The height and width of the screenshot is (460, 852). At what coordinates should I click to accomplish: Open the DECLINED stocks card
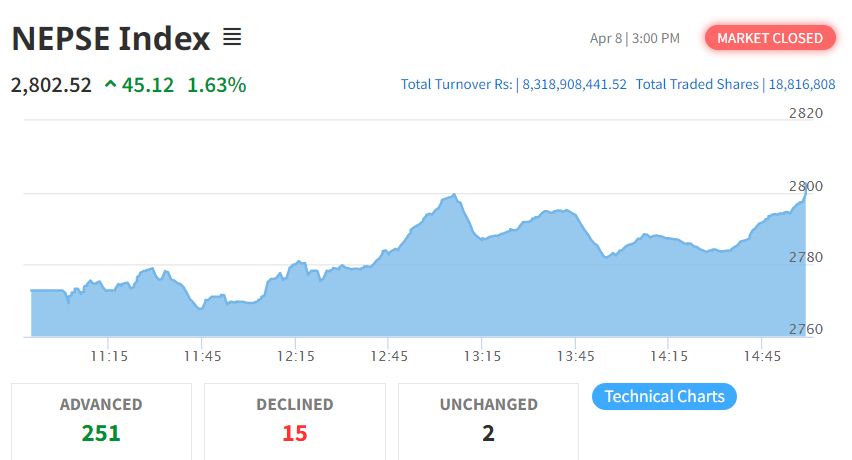(295, 419)
